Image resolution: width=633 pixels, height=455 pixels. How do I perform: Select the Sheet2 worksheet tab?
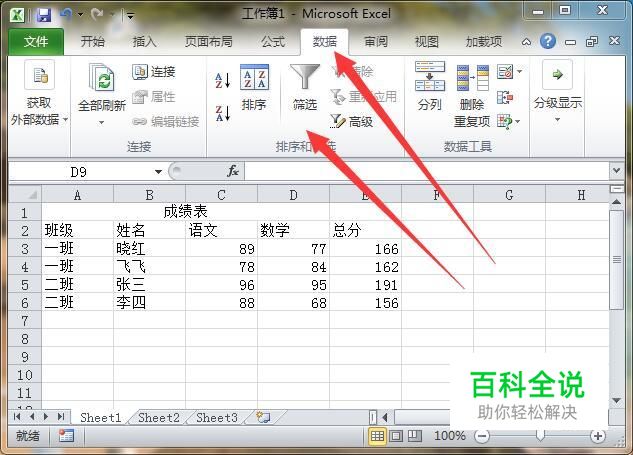(x=159, y=417)
